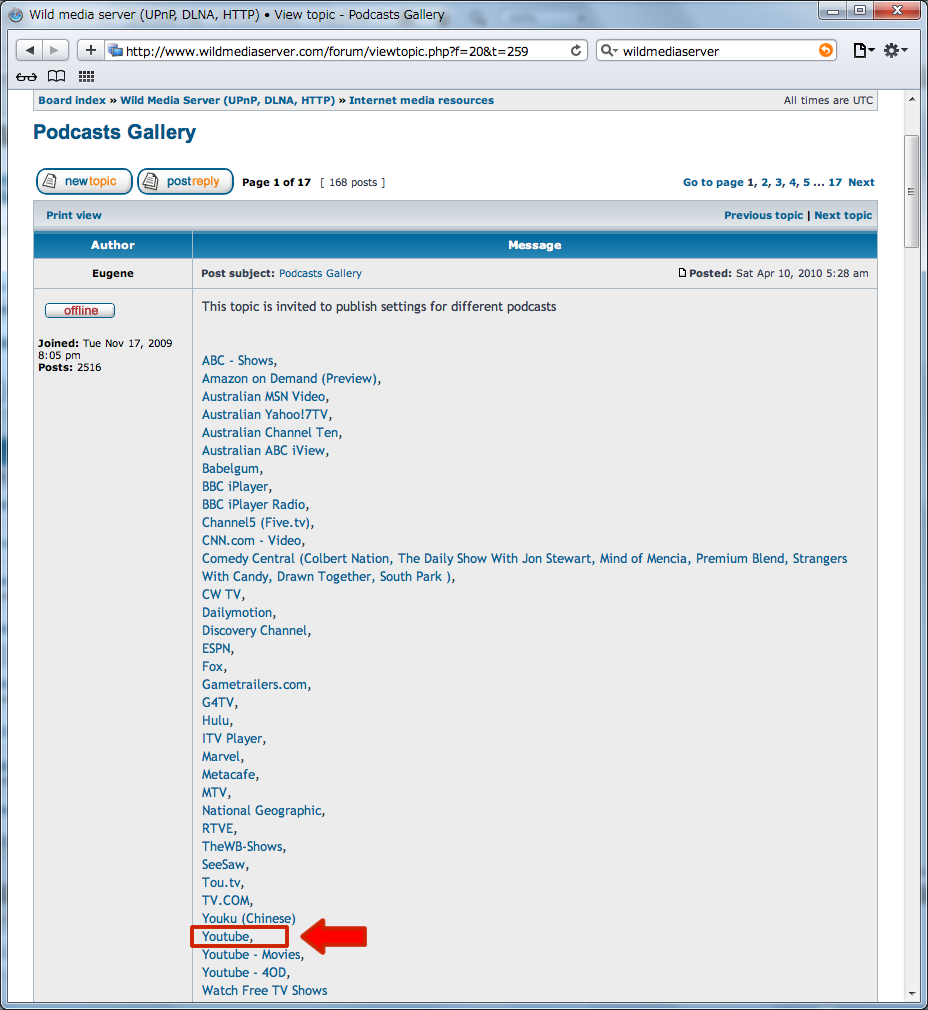Click the wildmediaserver search field

click(718, 51)
